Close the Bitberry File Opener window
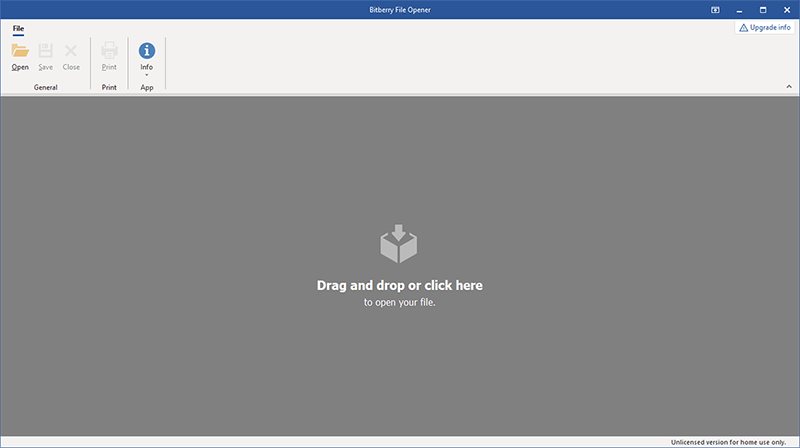Image resolution: width=800 pixels, height=448 pixels. 787,10
